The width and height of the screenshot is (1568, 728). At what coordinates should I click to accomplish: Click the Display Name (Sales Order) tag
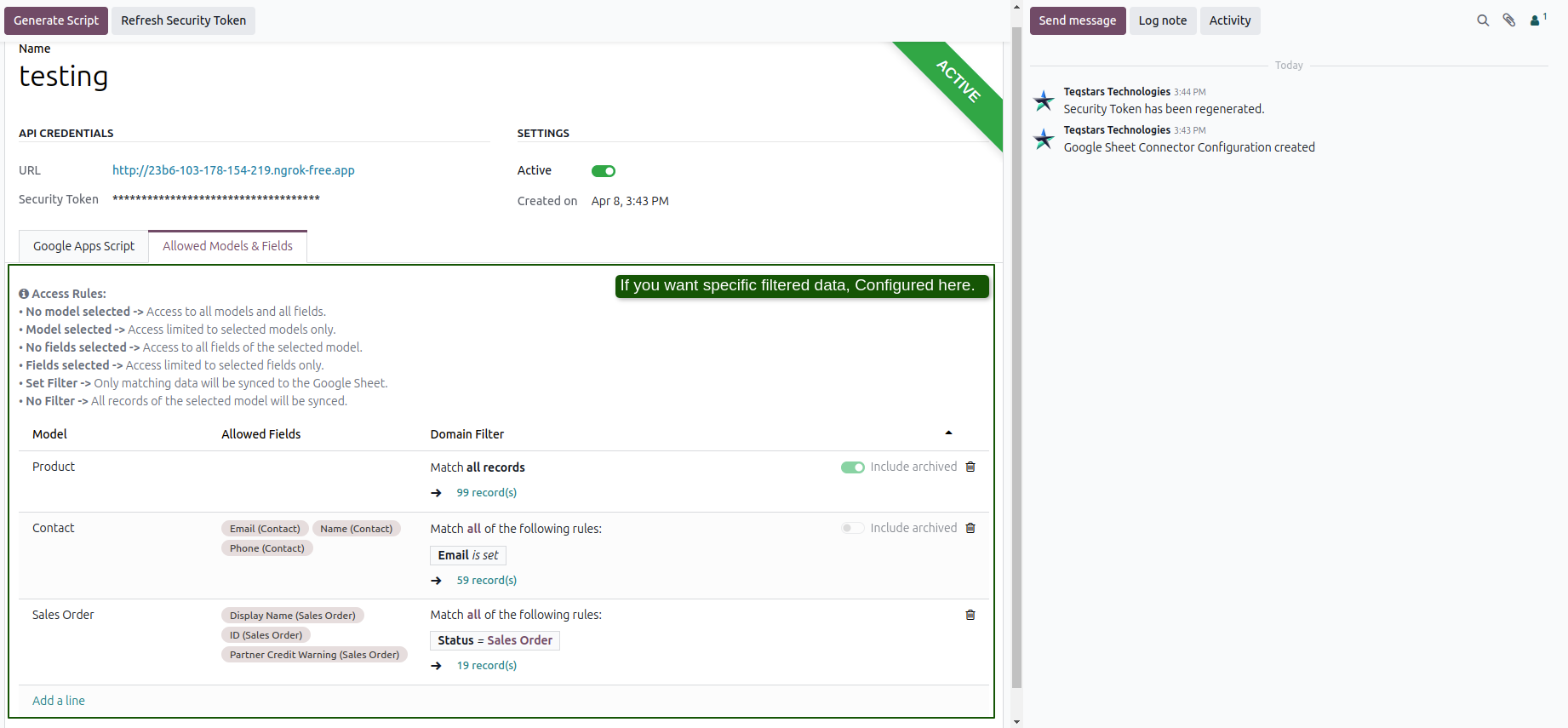pos(293,616)
